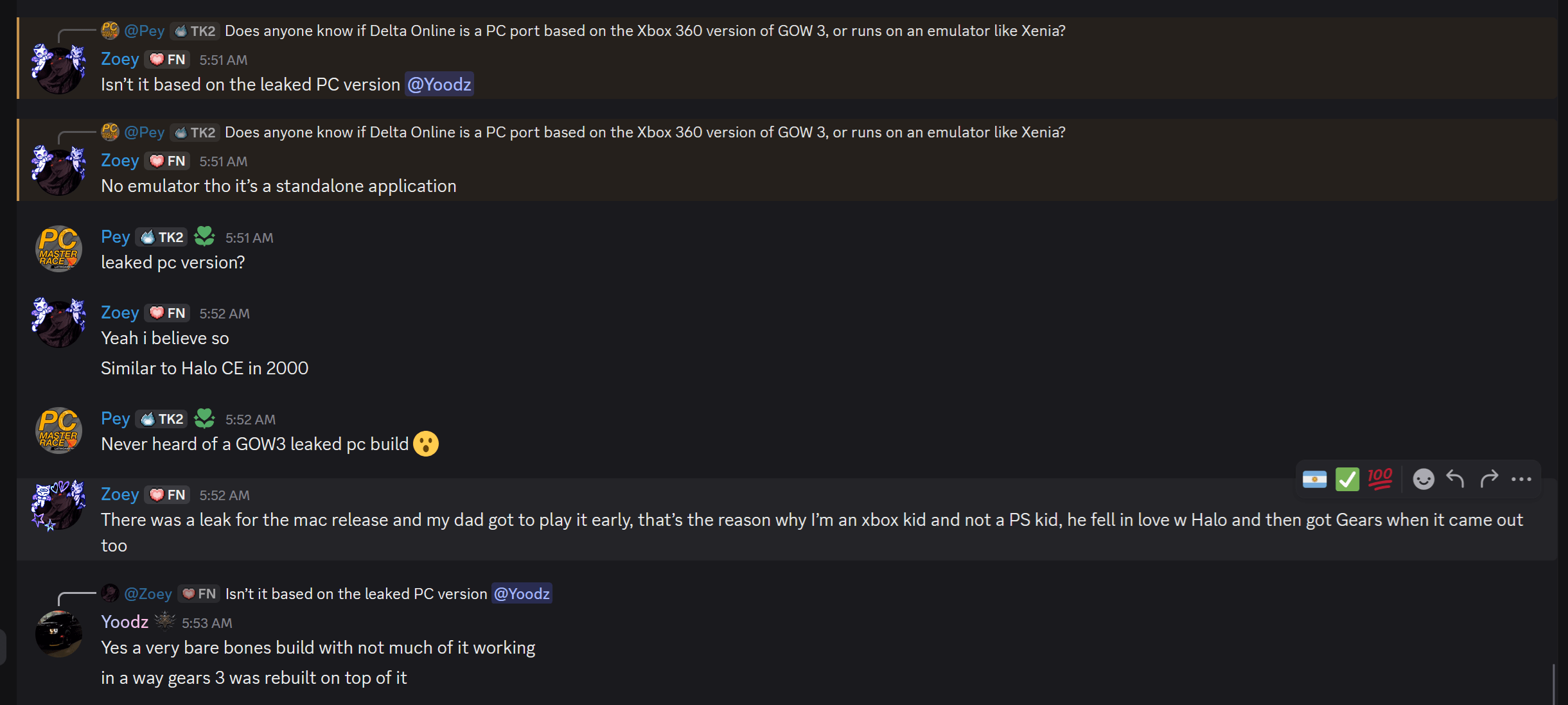Screen dimensions: 1568x705
Task: Open Yoodz's profile via his avatar
Action: click(58, 634)
